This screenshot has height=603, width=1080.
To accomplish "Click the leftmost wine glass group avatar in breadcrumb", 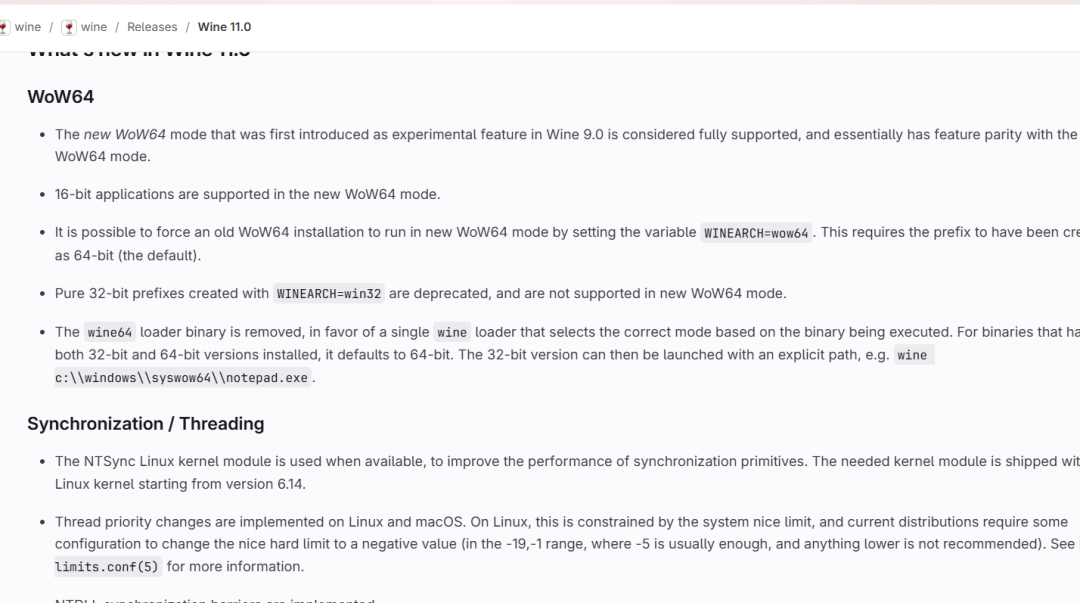I will [x=4, y=27].
